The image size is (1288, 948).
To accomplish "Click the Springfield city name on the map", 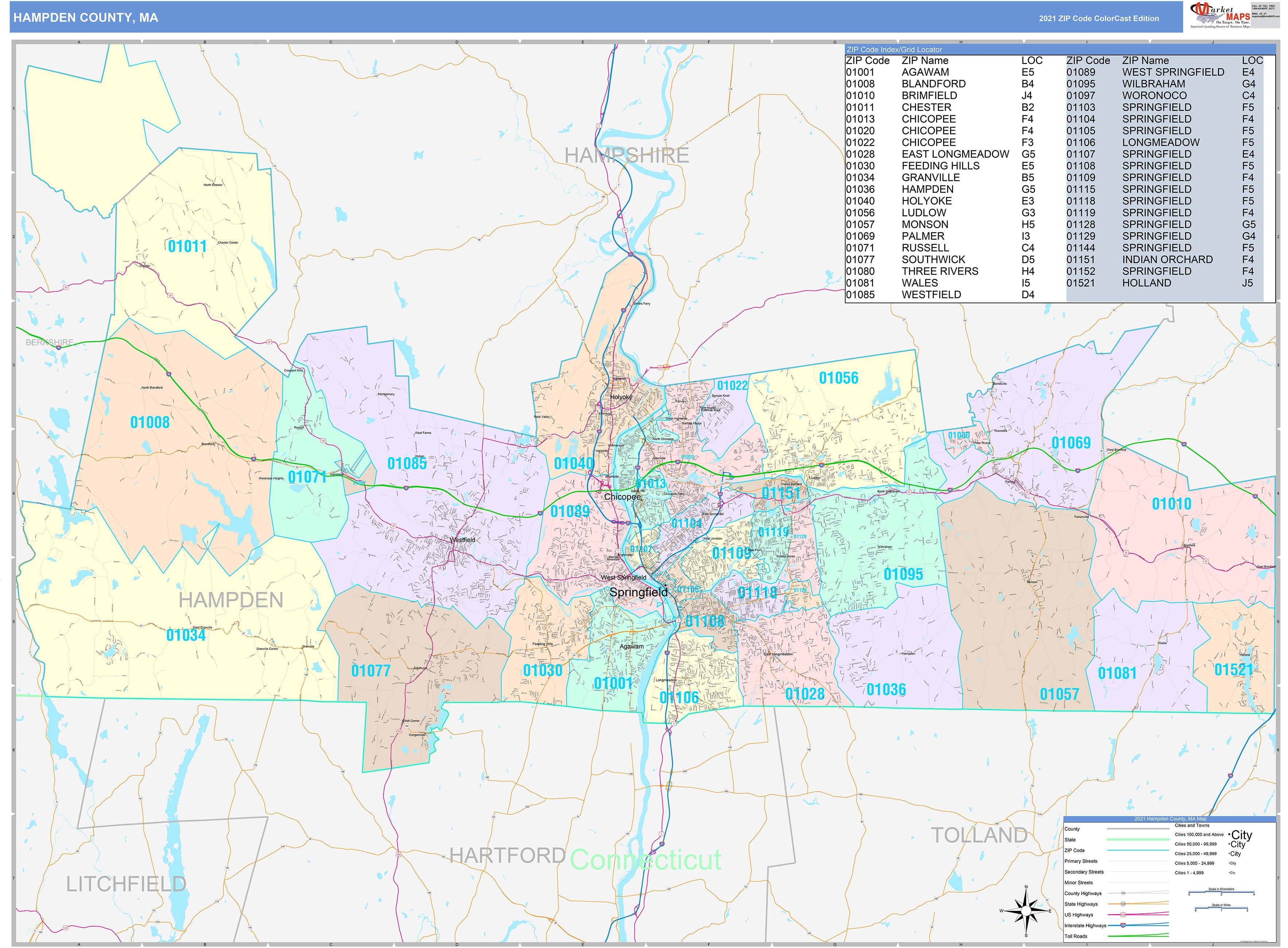I will click(x=639, y=592).
